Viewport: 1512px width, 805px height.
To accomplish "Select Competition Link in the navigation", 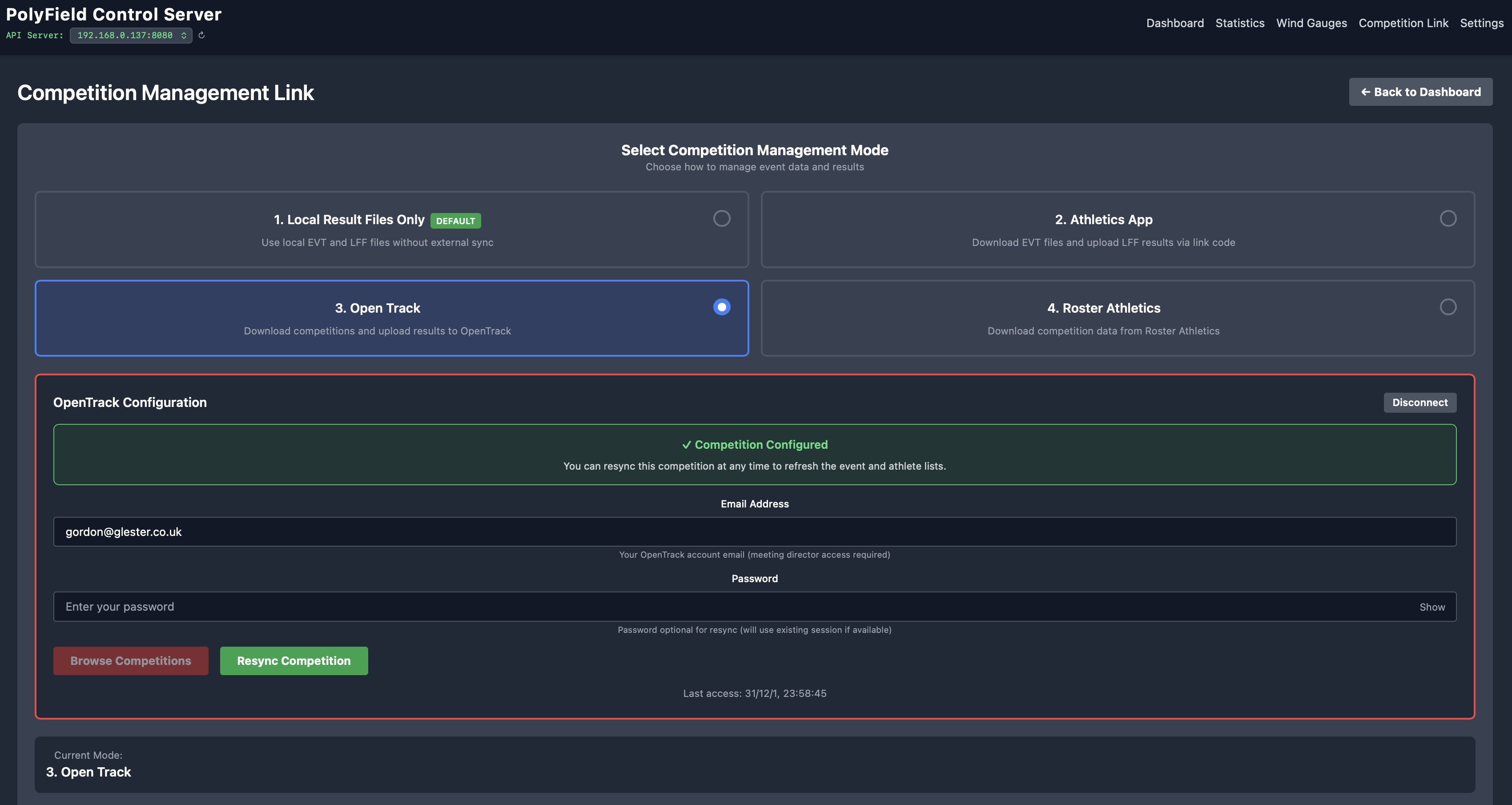I will [x=1403, y=23].
